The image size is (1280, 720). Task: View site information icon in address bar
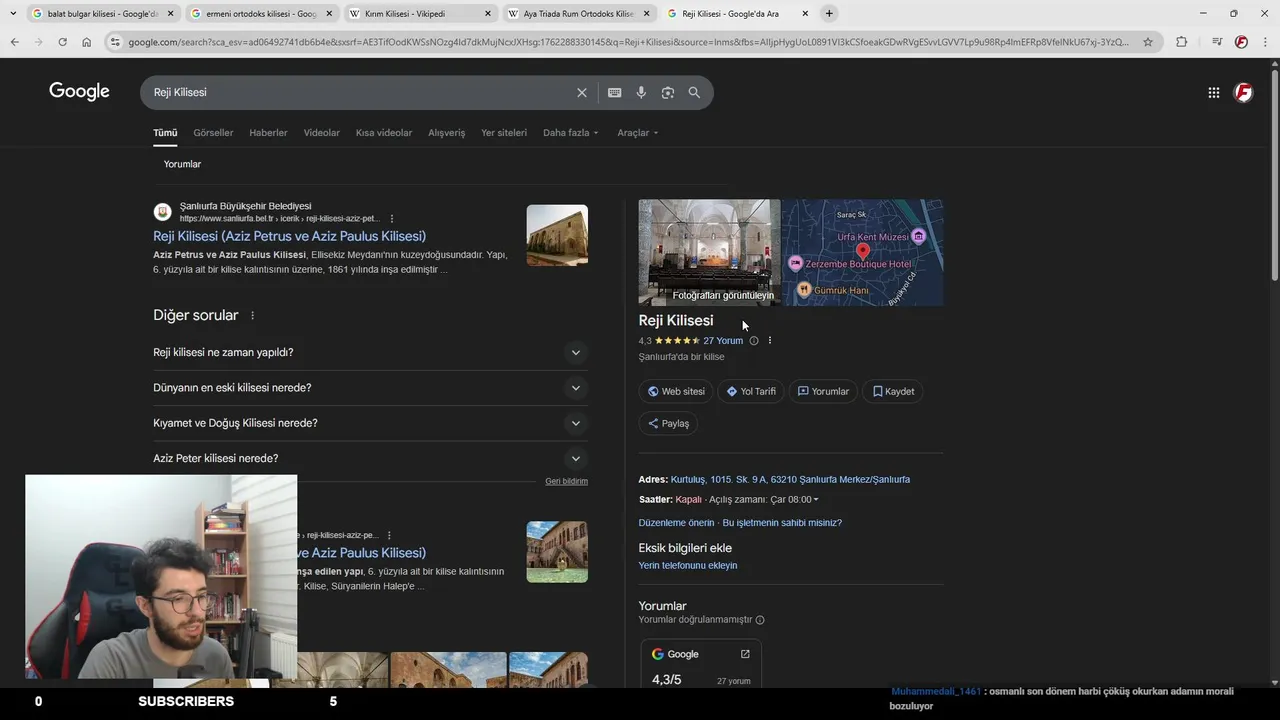pos(116,42)
